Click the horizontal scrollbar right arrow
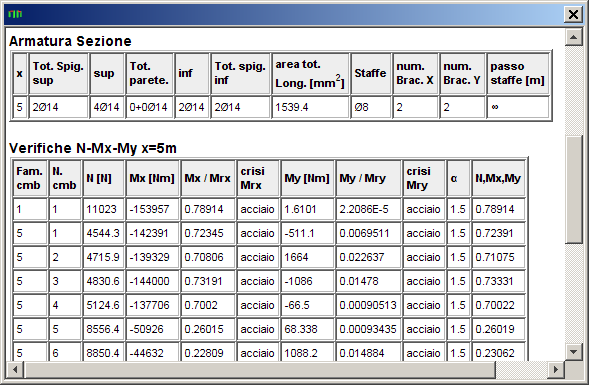Viewport: 589px width, 385px height. tap(556, 370)
